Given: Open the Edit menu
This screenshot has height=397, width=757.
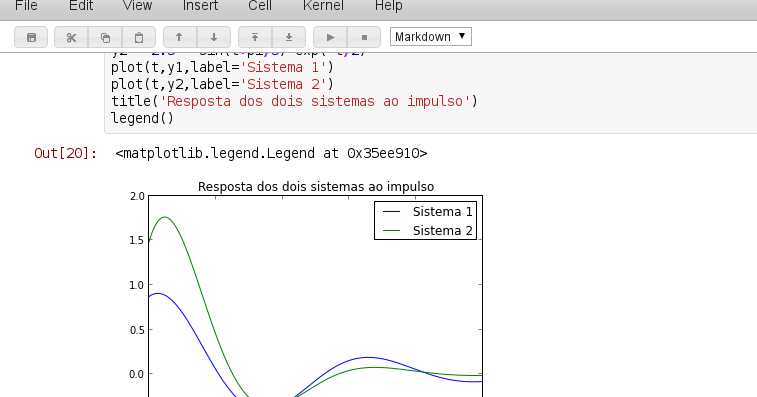Looking at the screenshot, I should coord(81,6).
